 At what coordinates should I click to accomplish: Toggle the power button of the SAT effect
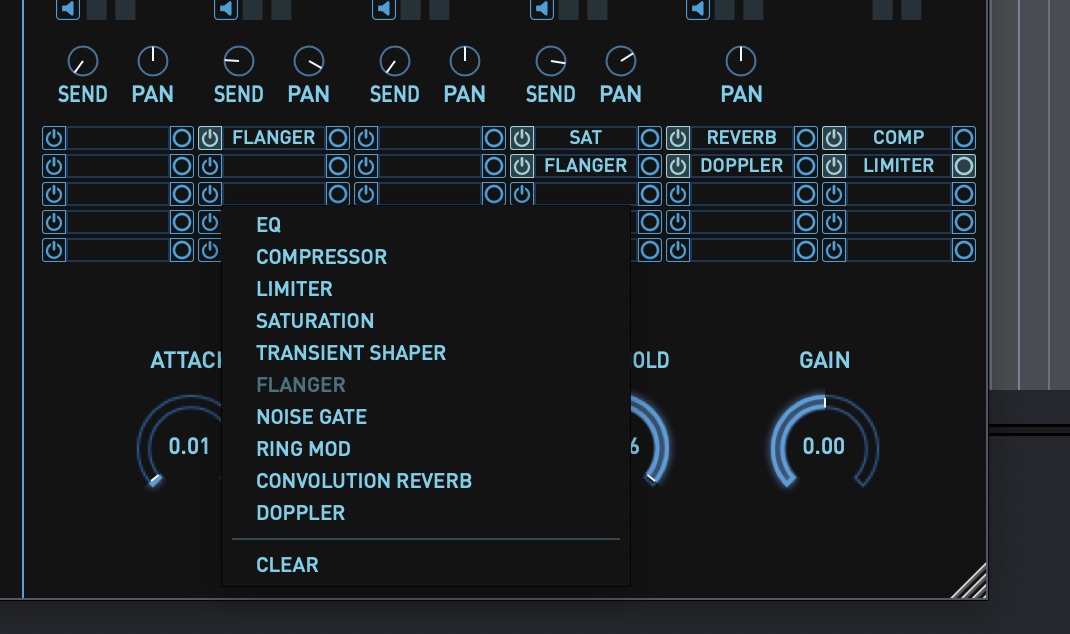tap(522, 138)
